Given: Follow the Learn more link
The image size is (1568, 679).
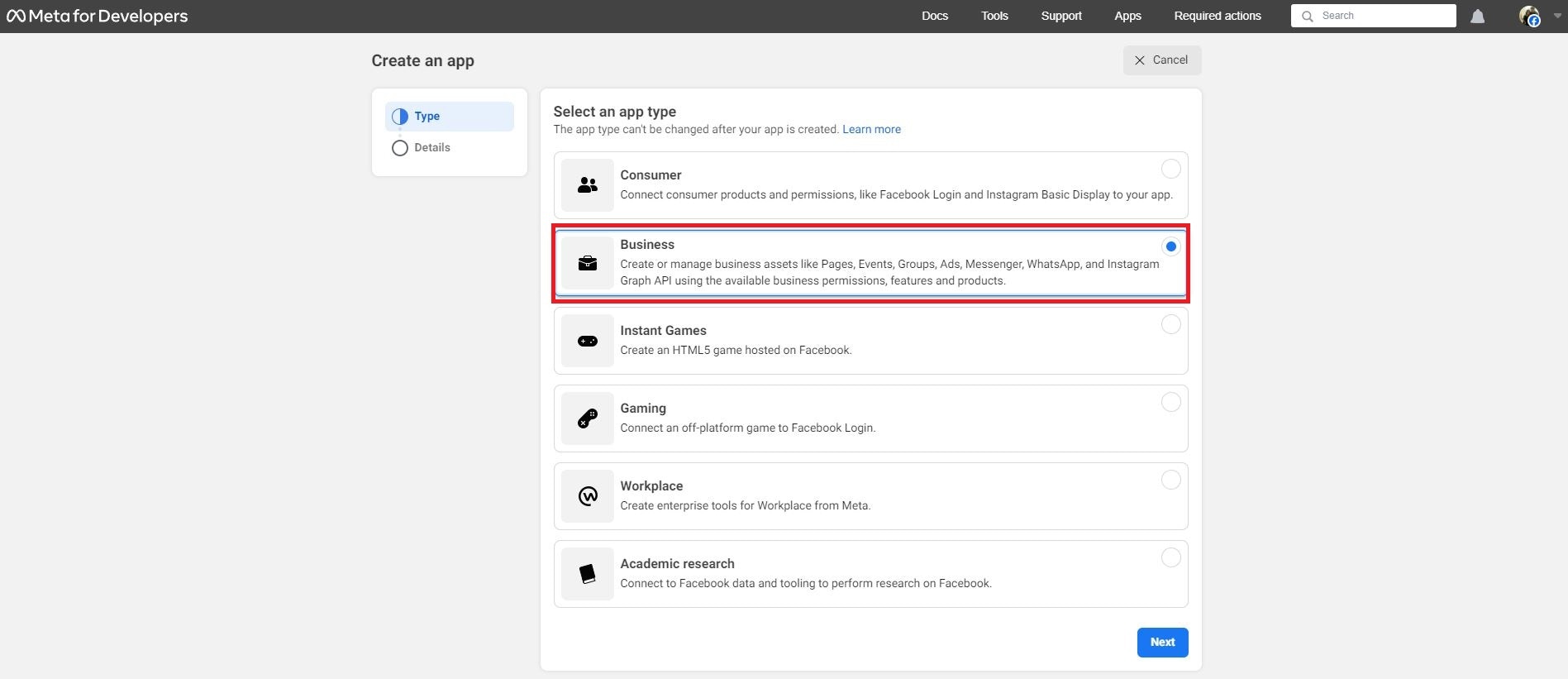Looking at the screenshot, I should click(871, 130).
